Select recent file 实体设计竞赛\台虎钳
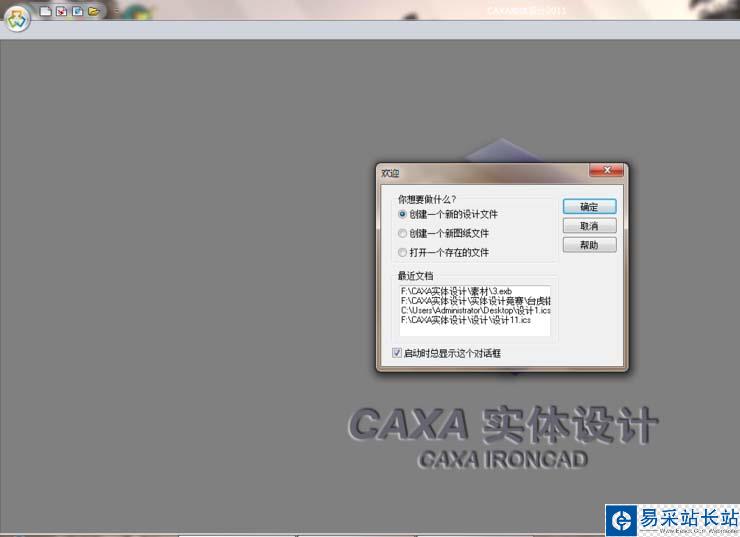The image size is (740, 537). (475, 301)
